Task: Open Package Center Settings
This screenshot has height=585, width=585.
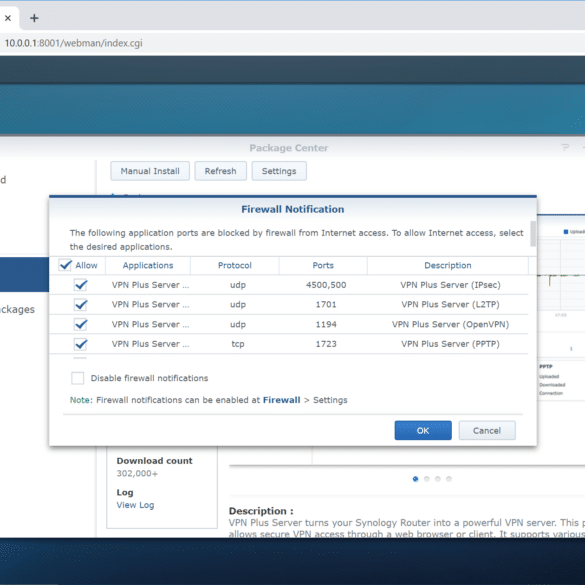Action: coord(279,171)
